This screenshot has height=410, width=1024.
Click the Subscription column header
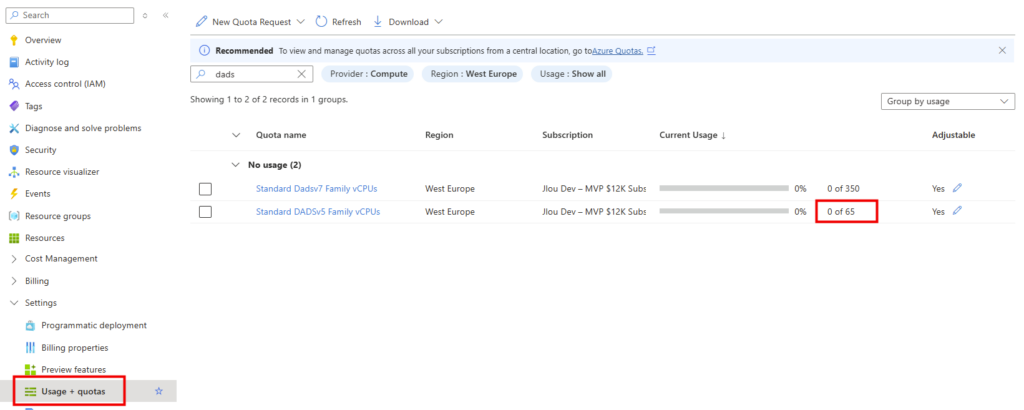pyautogui.click(x=568, y=135)
